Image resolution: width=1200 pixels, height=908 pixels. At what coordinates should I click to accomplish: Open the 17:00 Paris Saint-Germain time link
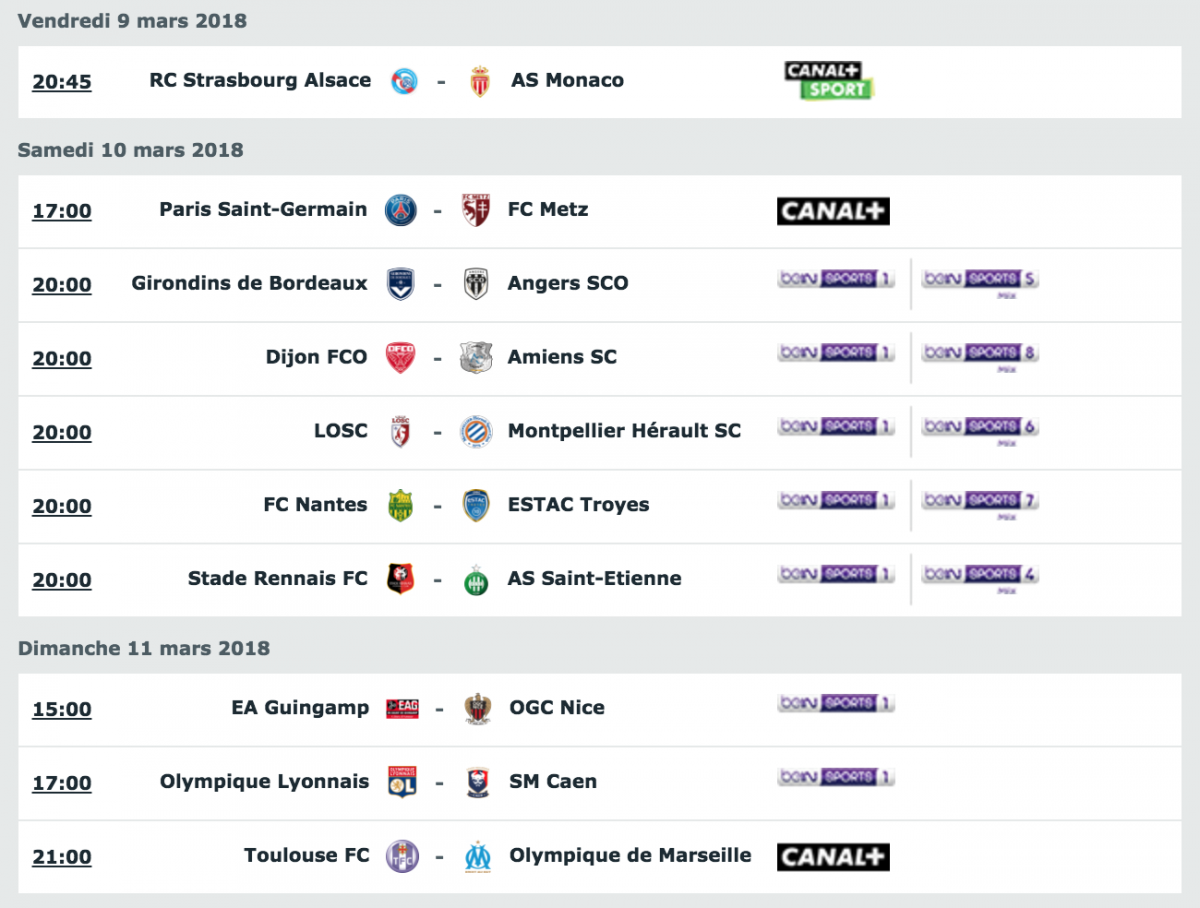tap(62, 211)
